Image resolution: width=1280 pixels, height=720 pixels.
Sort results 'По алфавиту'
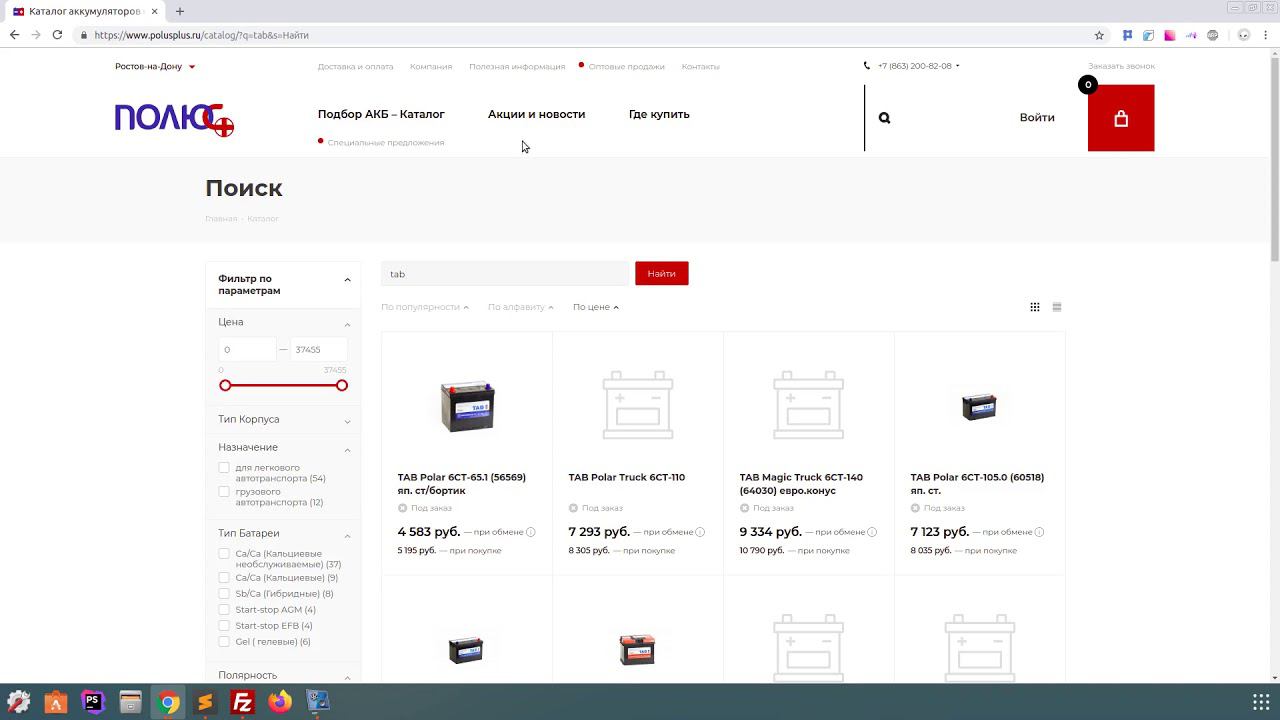point(521,307)
